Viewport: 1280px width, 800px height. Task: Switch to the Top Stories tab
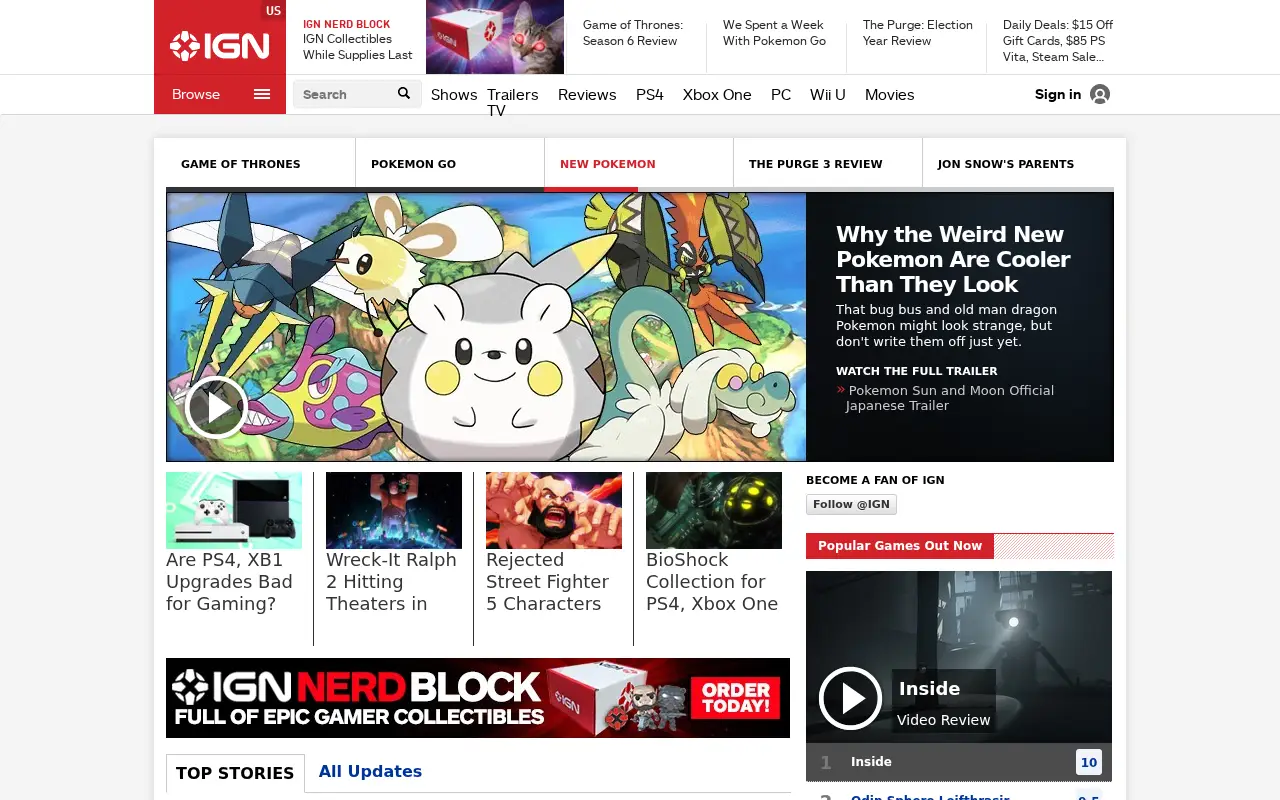coord(235,773)
